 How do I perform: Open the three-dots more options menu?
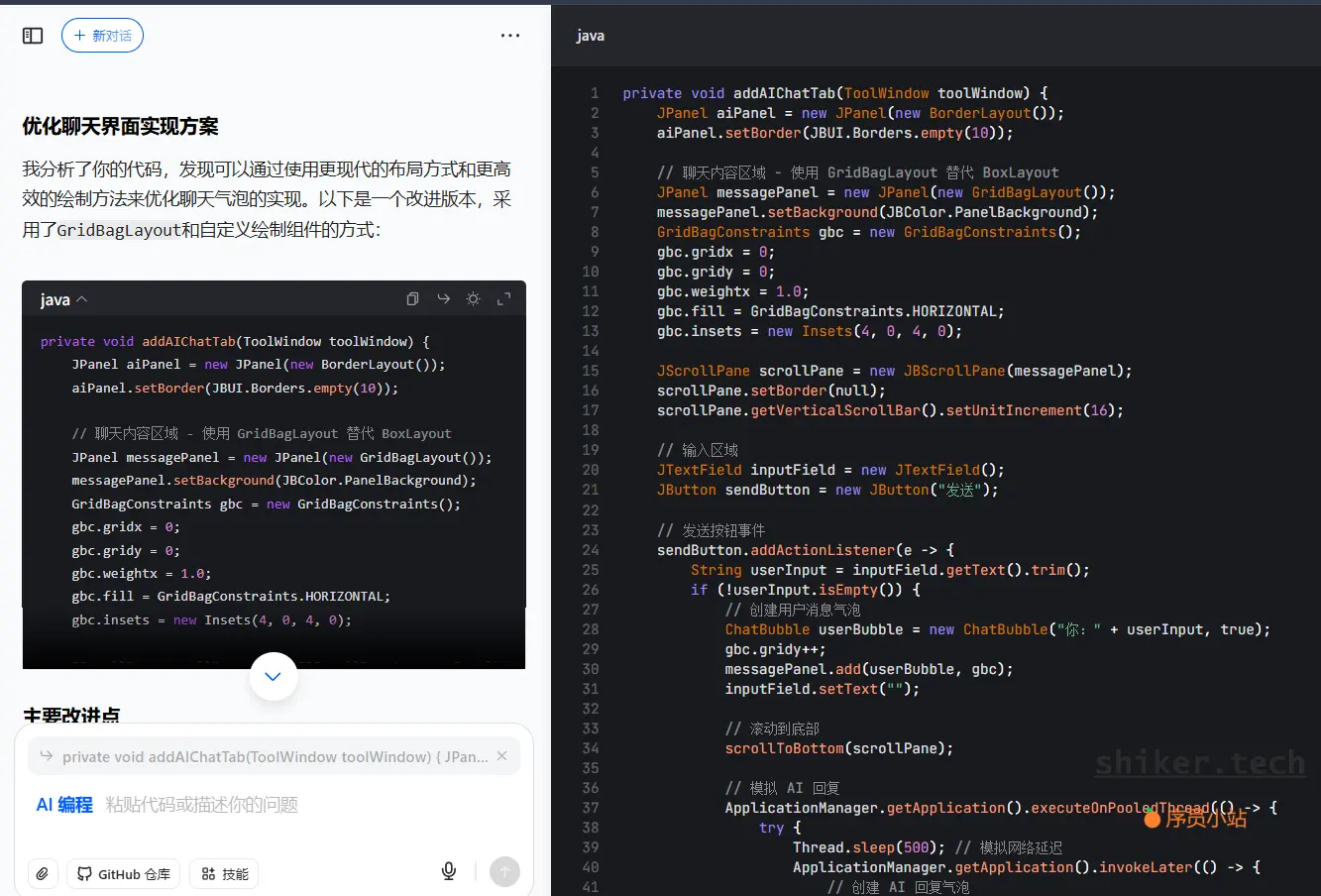tap(510, 36)
